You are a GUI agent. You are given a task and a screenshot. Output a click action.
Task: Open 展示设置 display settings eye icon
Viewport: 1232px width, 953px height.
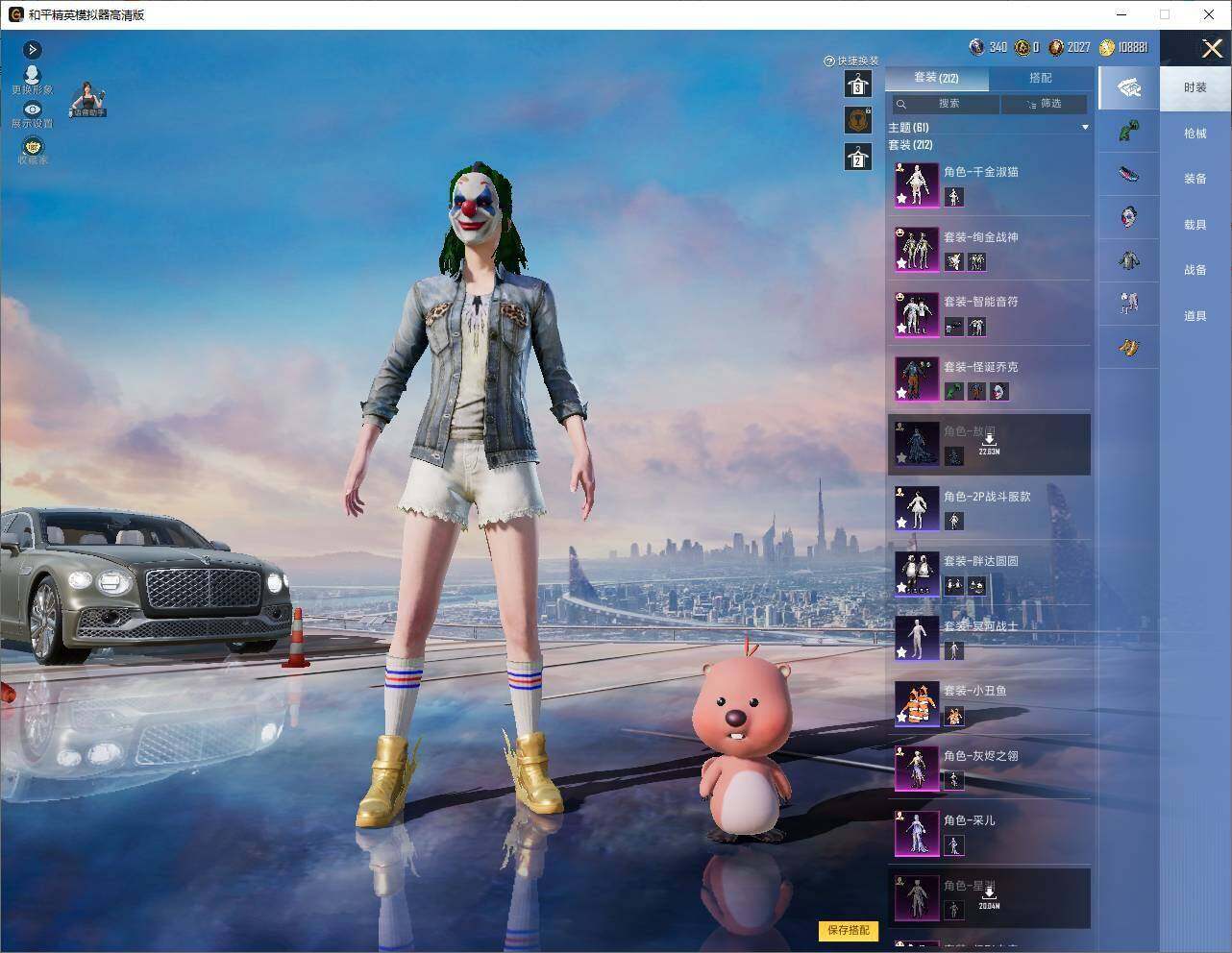pos(32,115)
